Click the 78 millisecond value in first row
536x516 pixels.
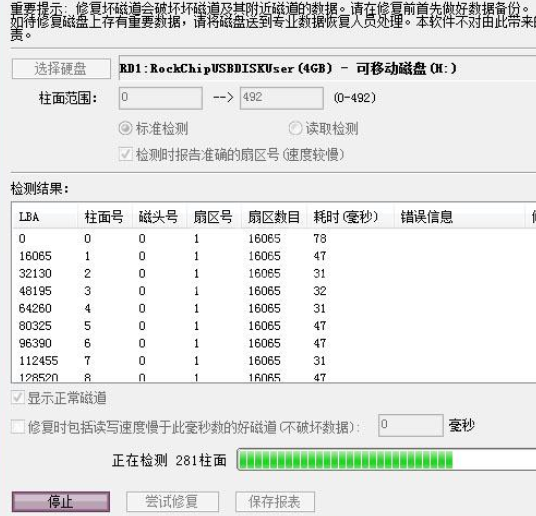click(320, 238)
